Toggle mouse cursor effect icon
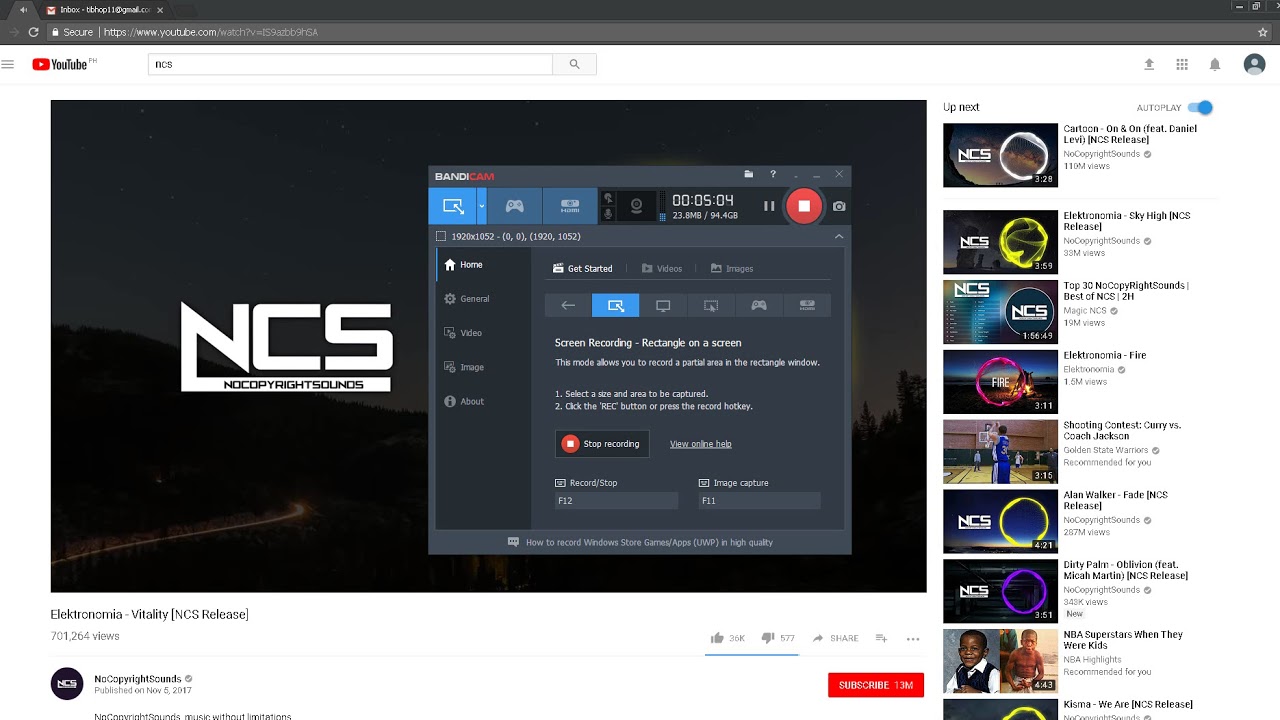This screenshot has width=1280, height=720. 608,198
